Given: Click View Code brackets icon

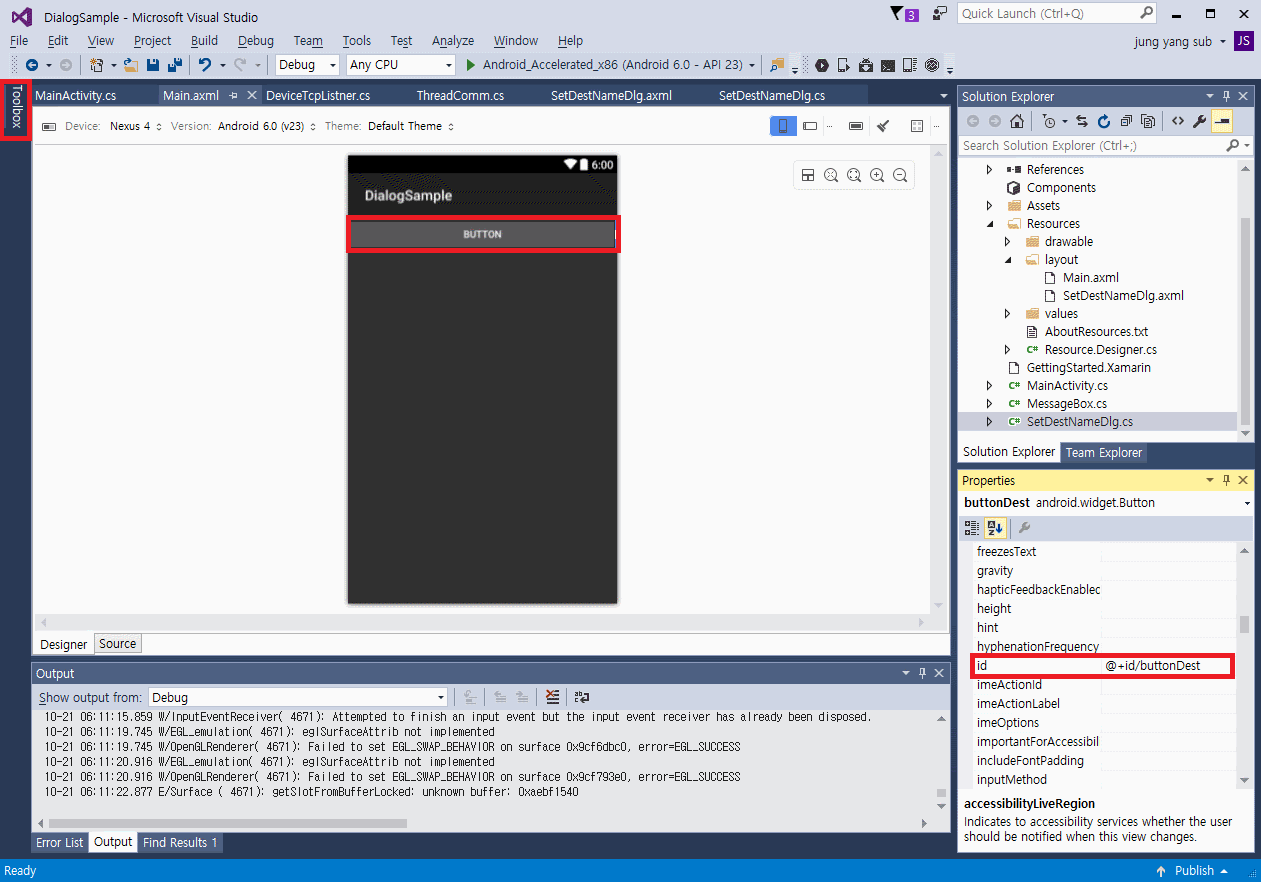Looking at the screenshot, I should [1178, 121].
